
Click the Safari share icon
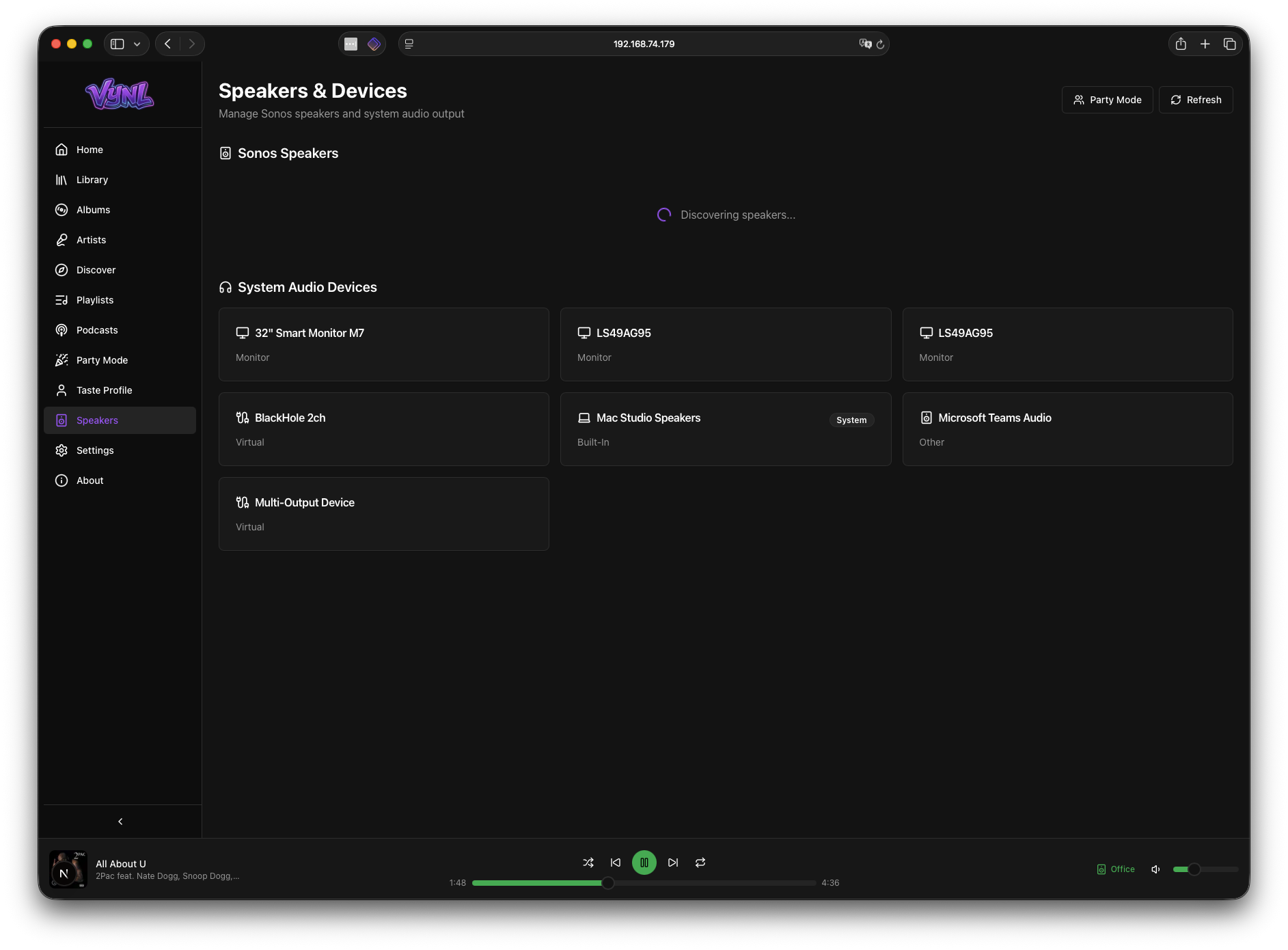1181,44
